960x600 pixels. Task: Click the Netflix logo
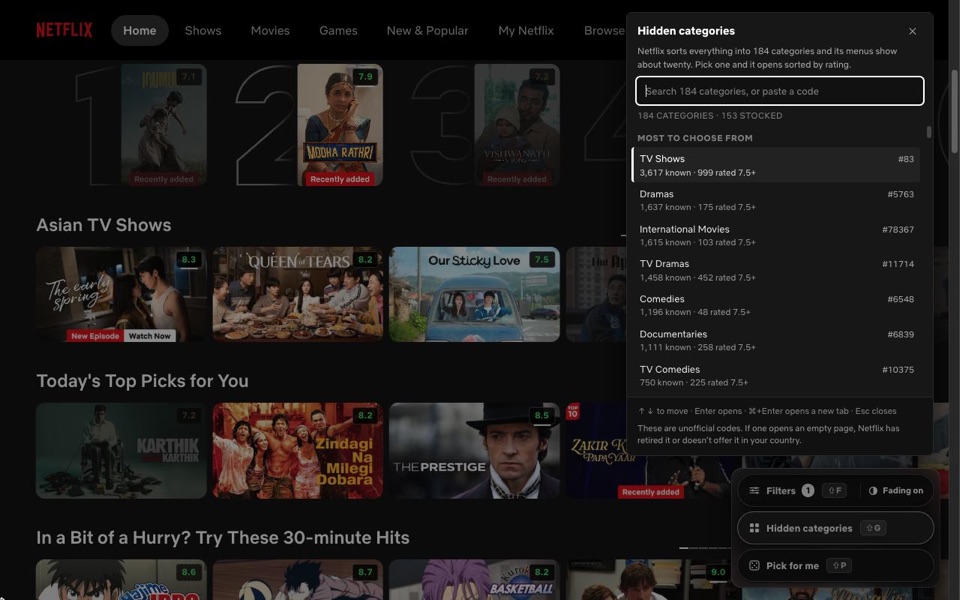[x=64, y=30]
